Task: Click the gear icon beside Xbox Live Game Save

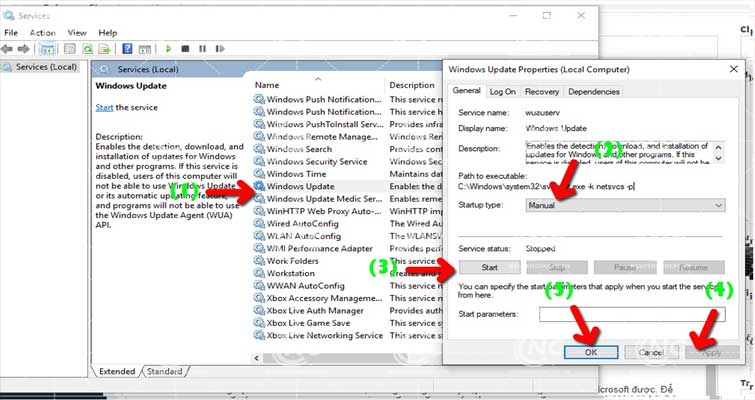Action: (x=260, y=323)
